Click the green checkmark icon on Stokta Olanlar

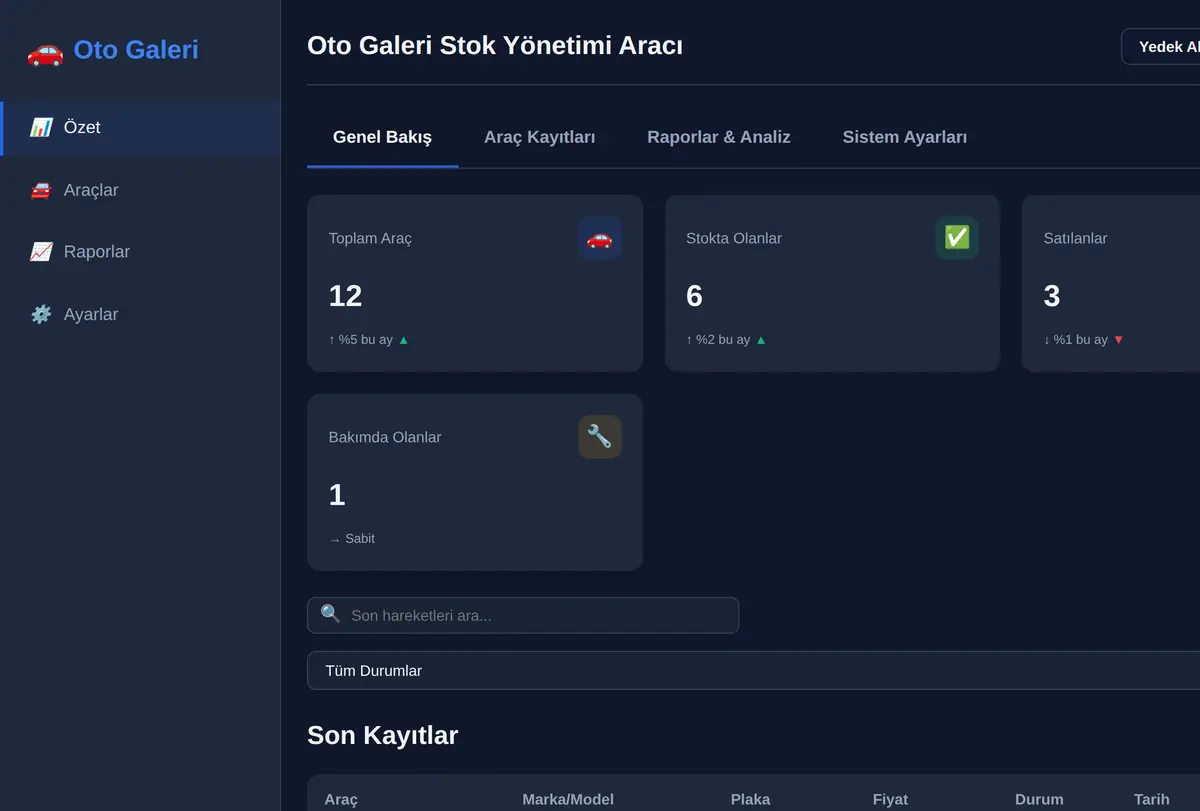957,238
